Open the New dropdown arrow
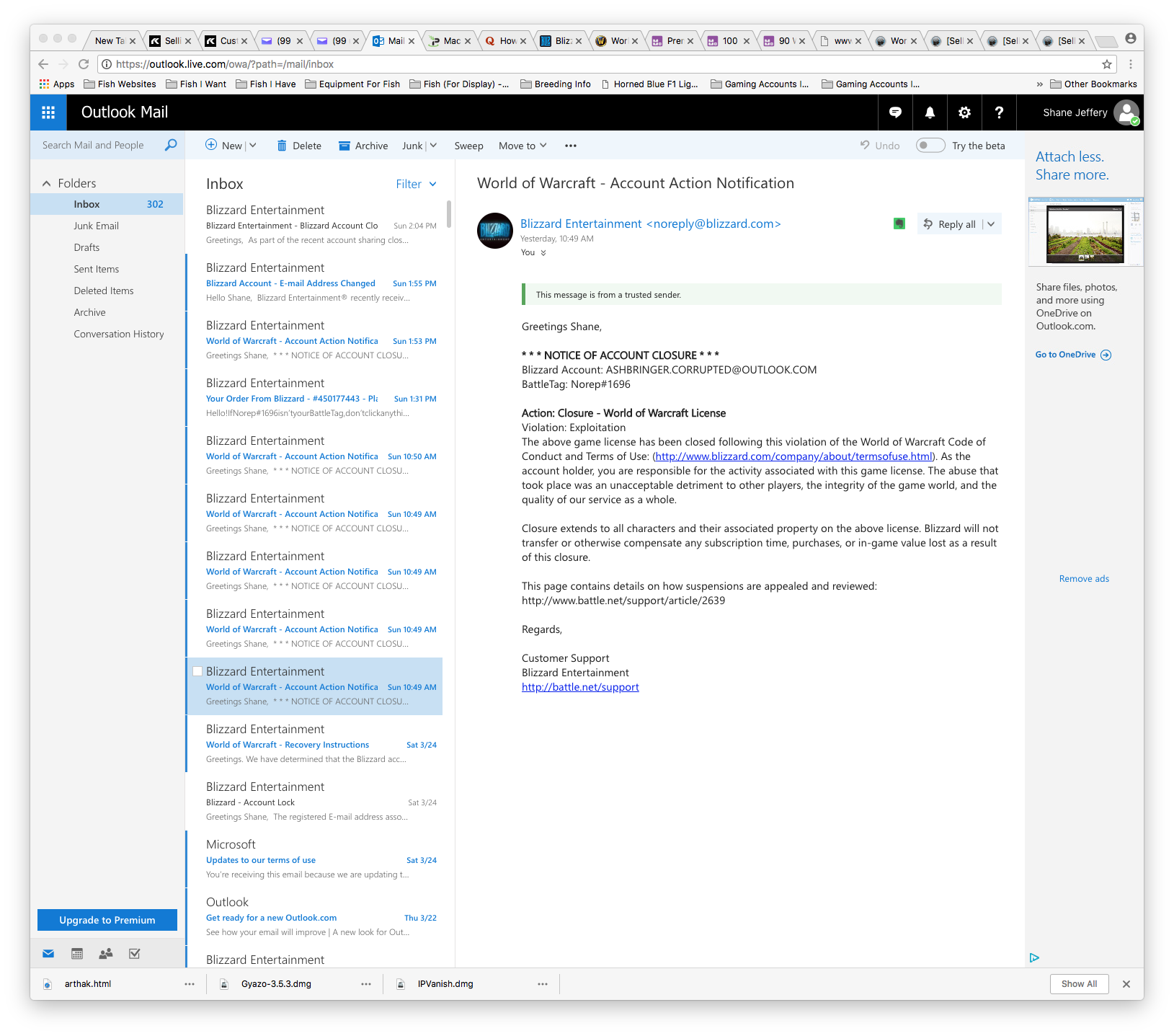The image size is (1174, 1036). [253, 146]
